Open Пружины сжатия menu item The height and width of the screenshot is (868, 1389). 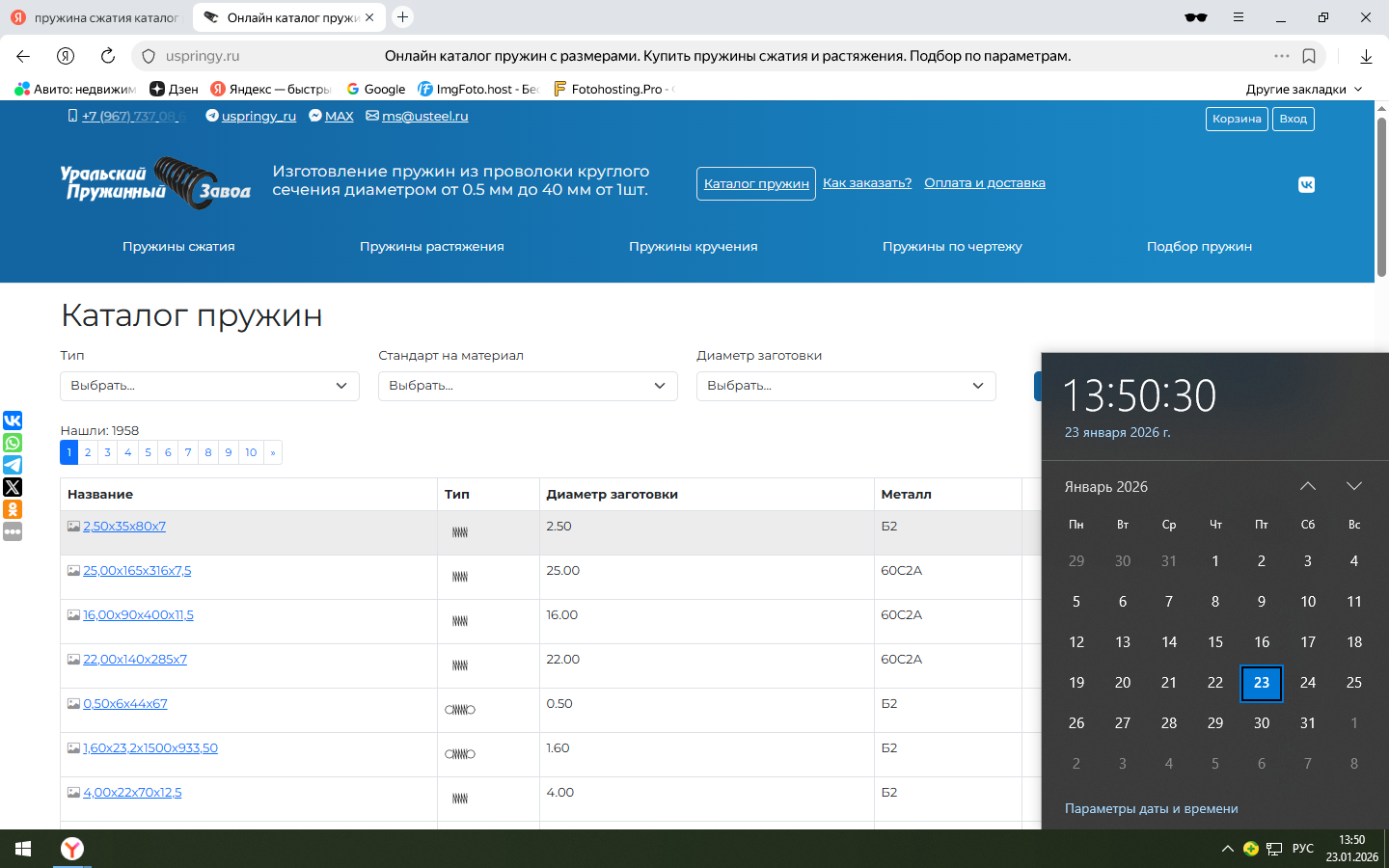click(178, 247)
